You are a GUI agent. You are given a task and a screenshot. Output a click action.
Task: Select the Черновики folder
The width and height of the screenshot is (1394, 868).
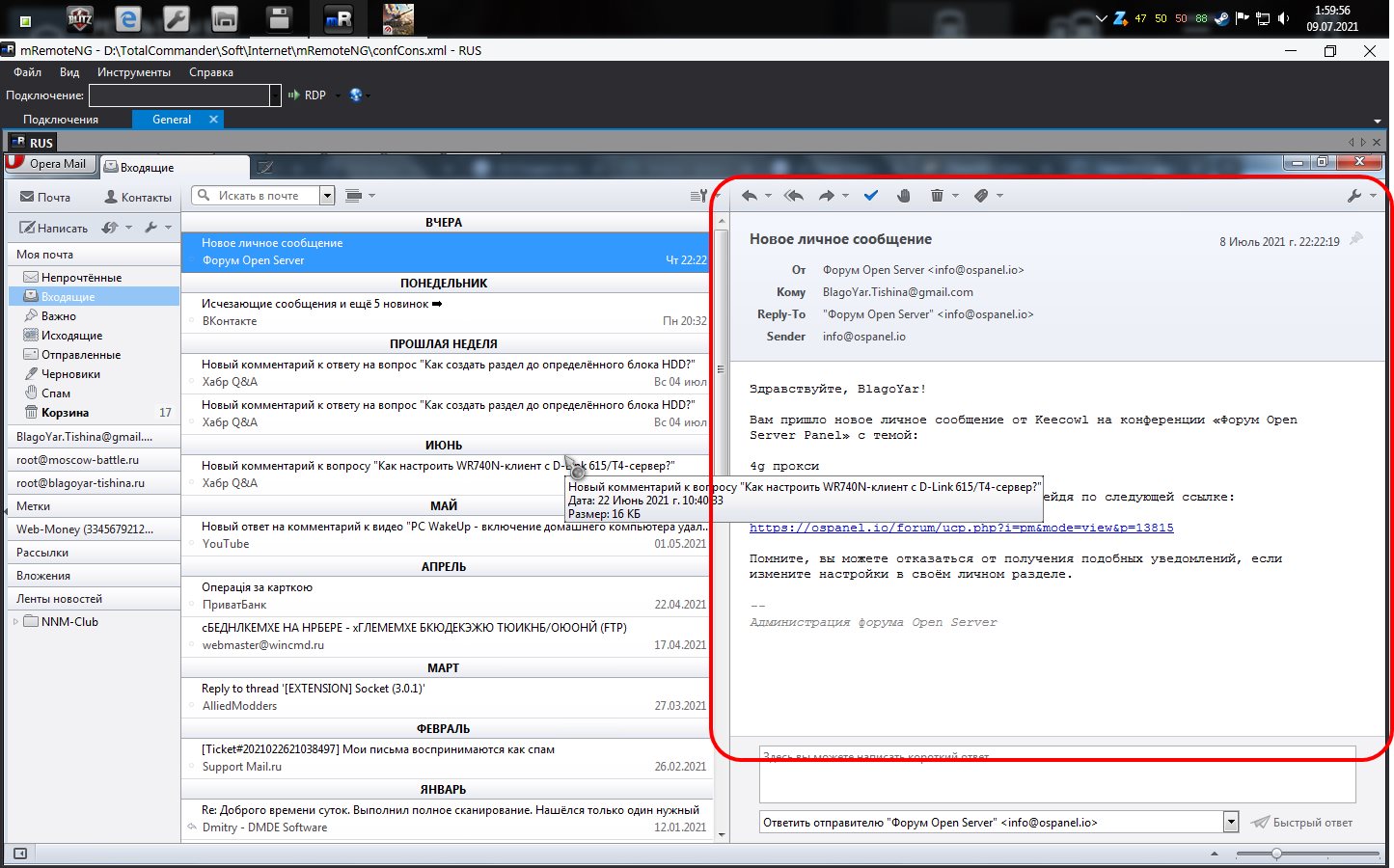pos(94,374)
